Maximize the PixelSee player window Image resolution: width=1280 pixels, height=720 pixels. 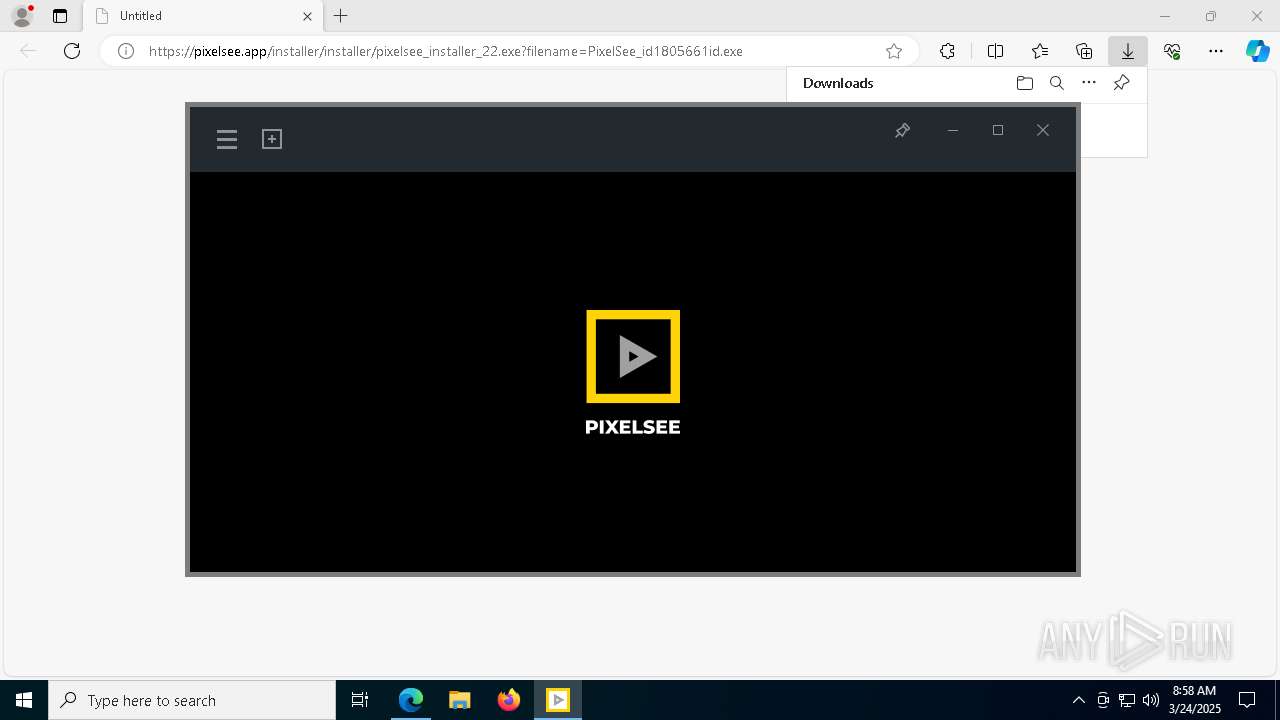(998, 130)
